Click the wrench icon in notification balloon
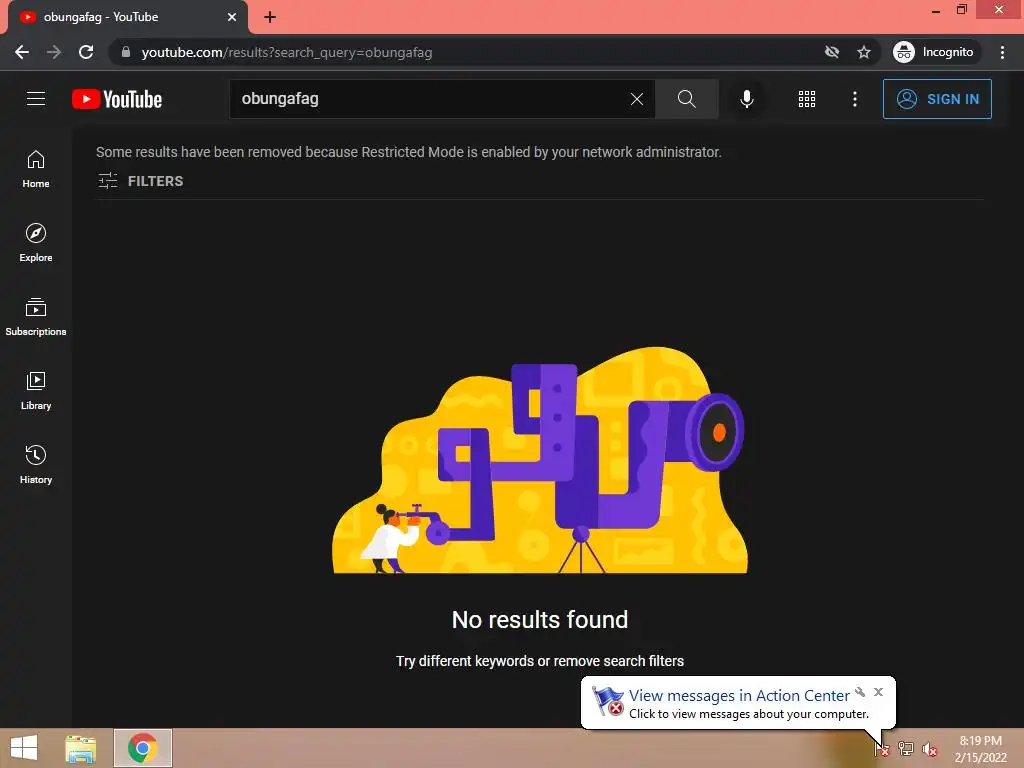The width and height of the screenshot is (1024, 768). [860, 692]
